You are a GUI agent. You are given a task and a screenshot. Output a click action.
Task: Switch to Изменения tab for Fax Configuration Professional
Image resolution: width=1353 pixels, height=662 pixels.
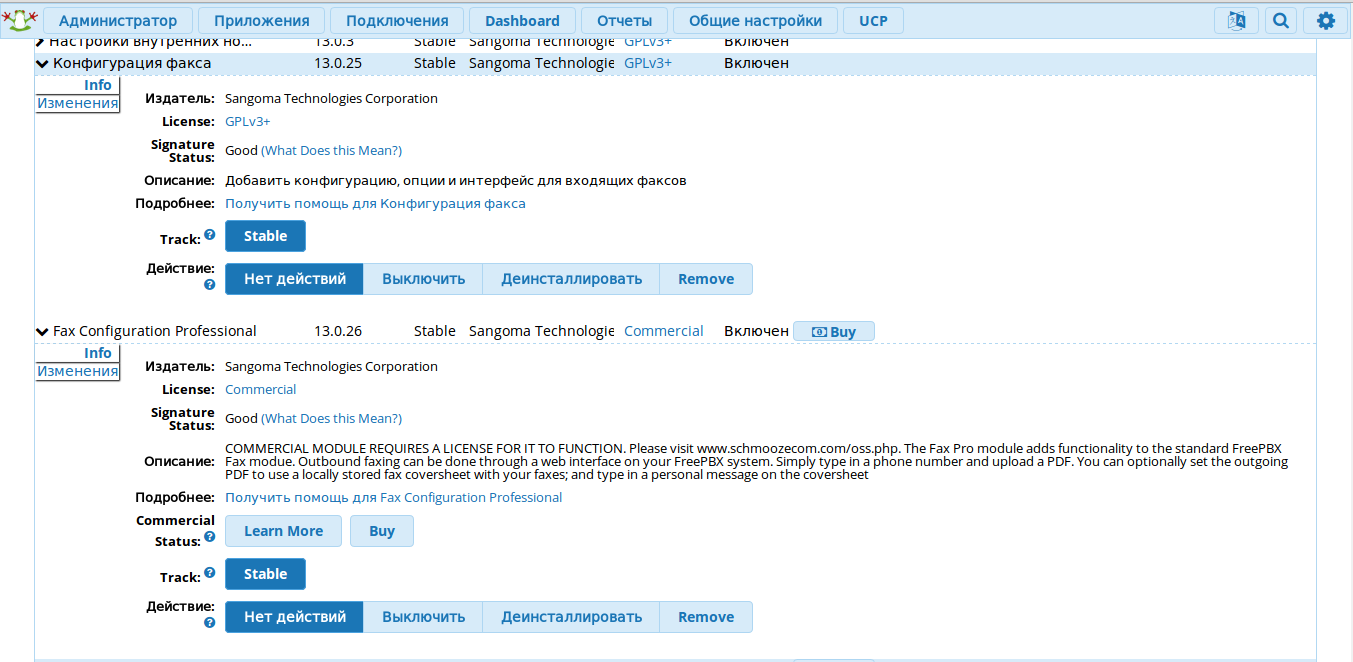(77, 371)
